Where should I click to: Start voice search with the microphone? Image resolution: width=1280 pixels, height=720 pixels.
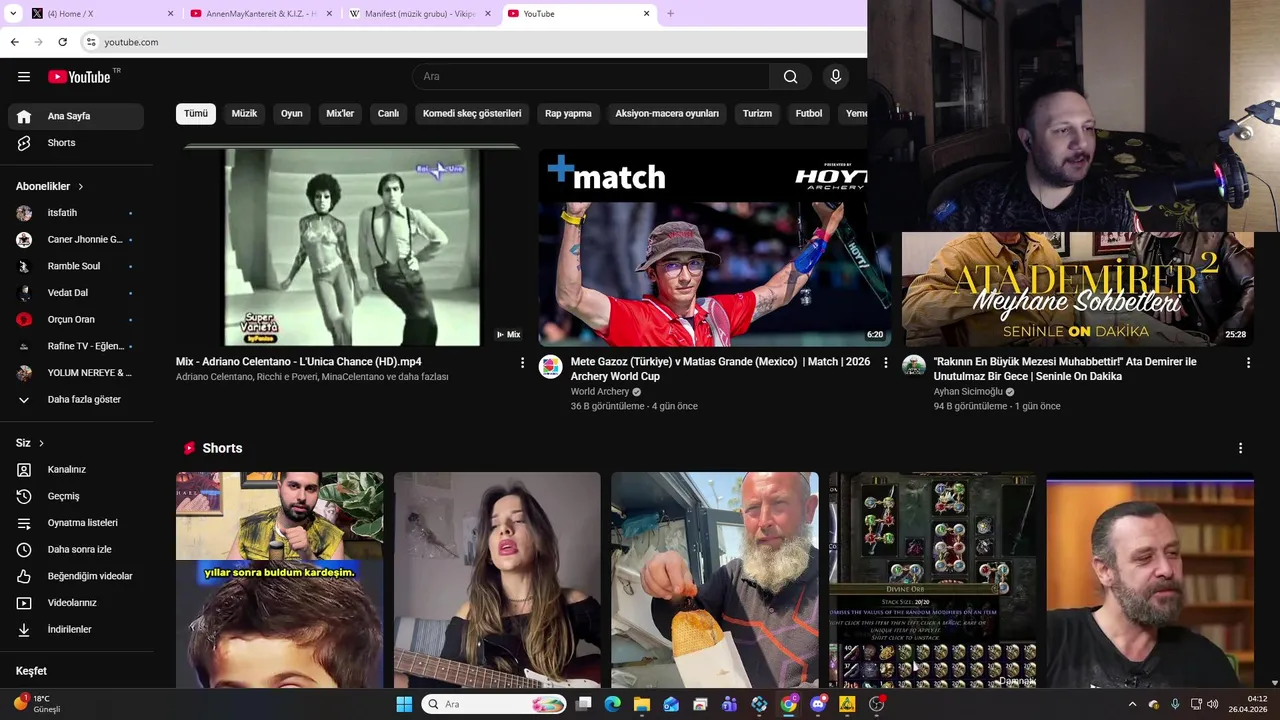point(836,77)
